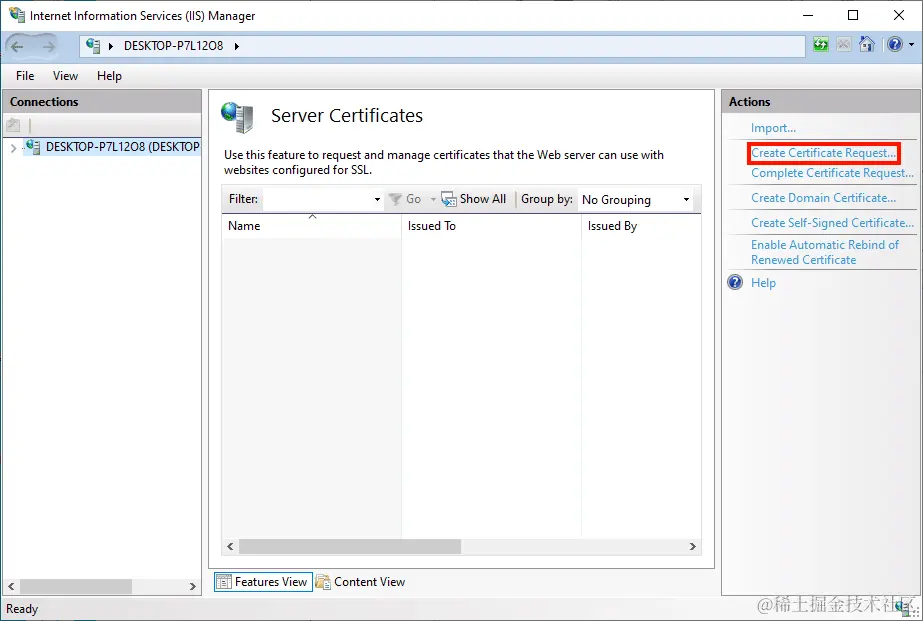Click certificate list scroll left arrow
The image size is (923, 621).
click(230, 547)
